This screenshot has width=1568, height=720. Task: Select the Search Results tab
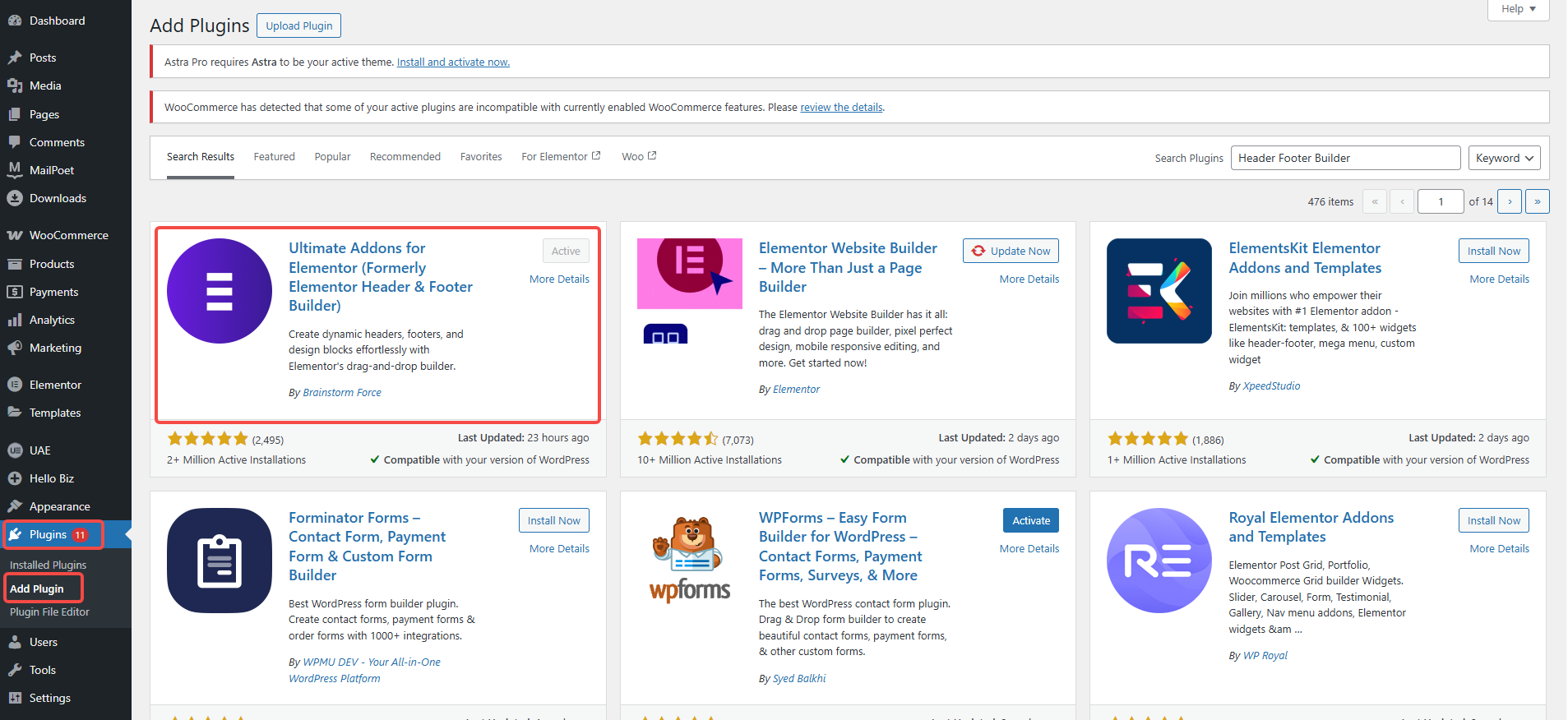[201, 156]
